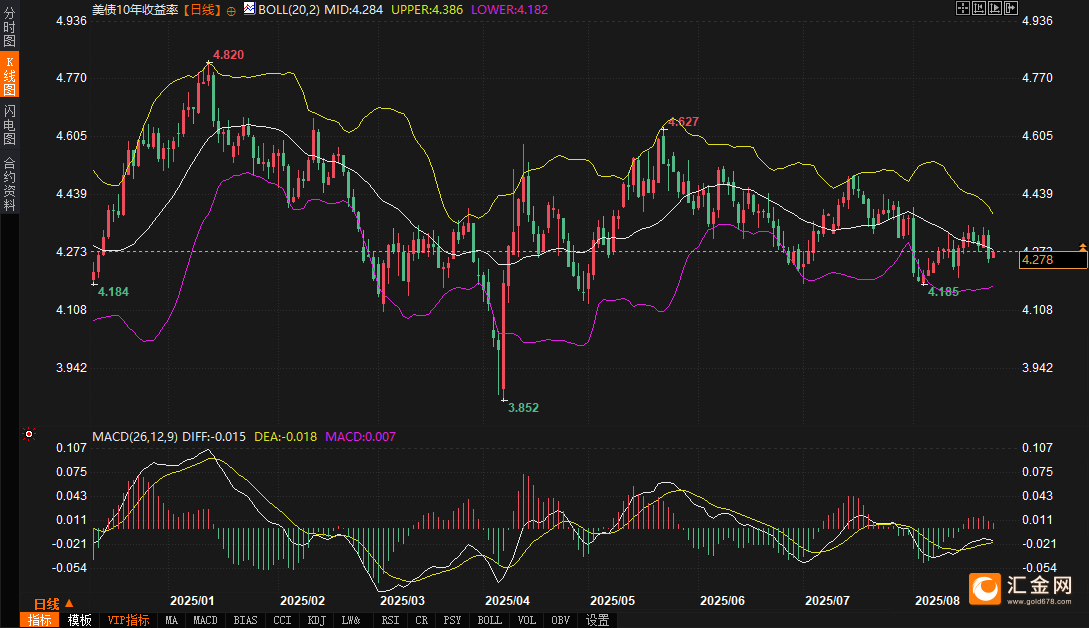Click the red sun icon beside MACD panel
Screen dimensions: 1089x628
coord(29,434)
